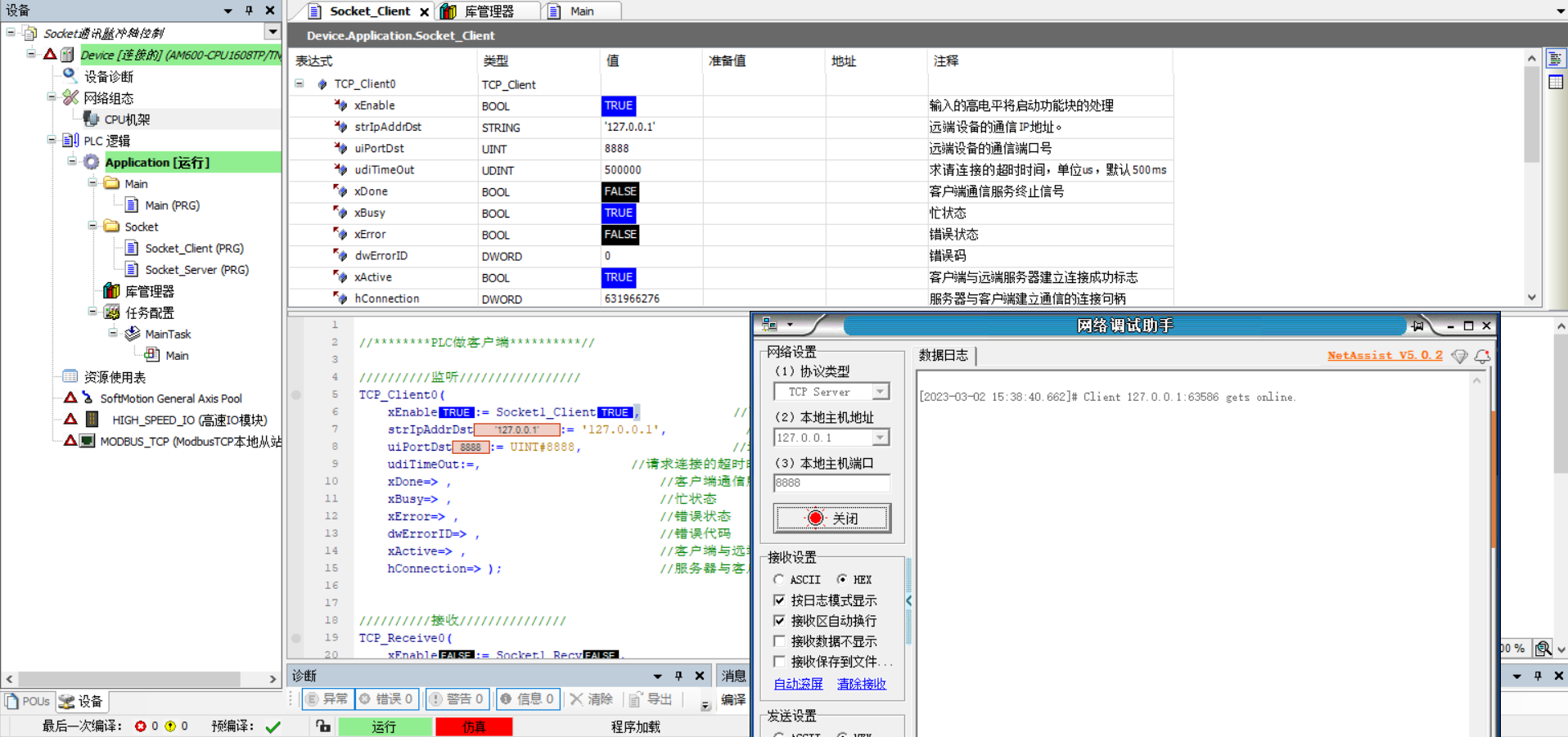This screenshot has width=1568, height=737.
Task: Toggle breakpoint marker at code line 5
Action: (296, 394)
